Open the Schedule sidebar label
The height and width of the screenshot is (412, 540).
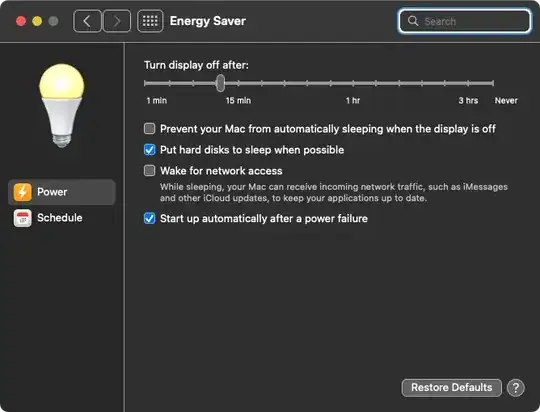click(x=60, y=218)
